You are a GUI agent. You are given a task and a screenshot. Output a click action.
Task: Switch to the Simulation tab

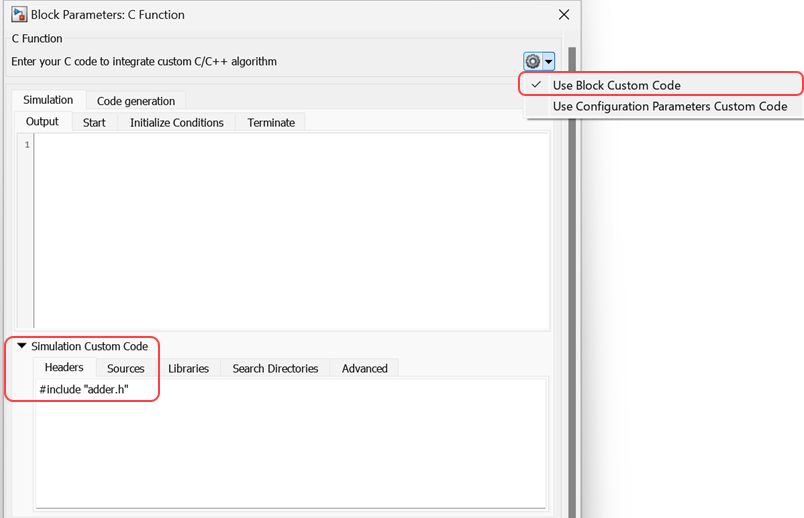(x=48, y=100)
